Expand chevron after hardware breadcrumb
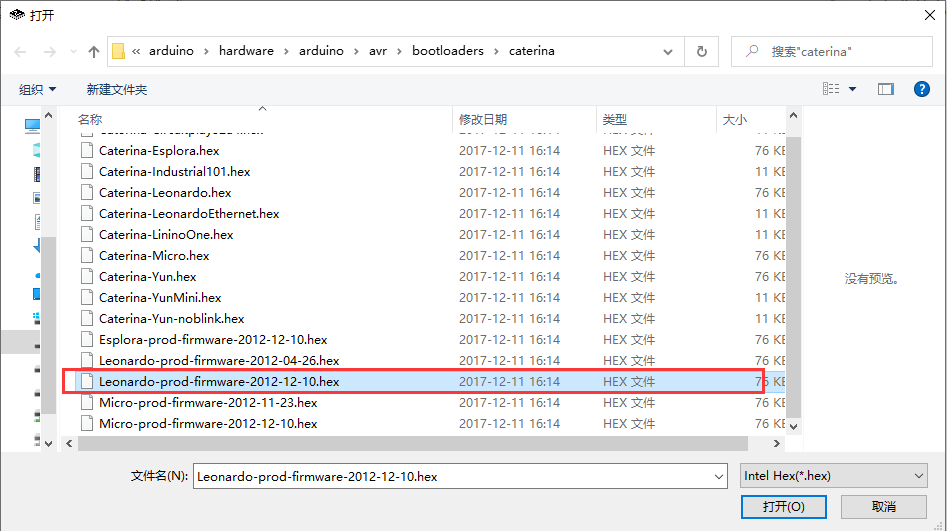 point(286,51)
